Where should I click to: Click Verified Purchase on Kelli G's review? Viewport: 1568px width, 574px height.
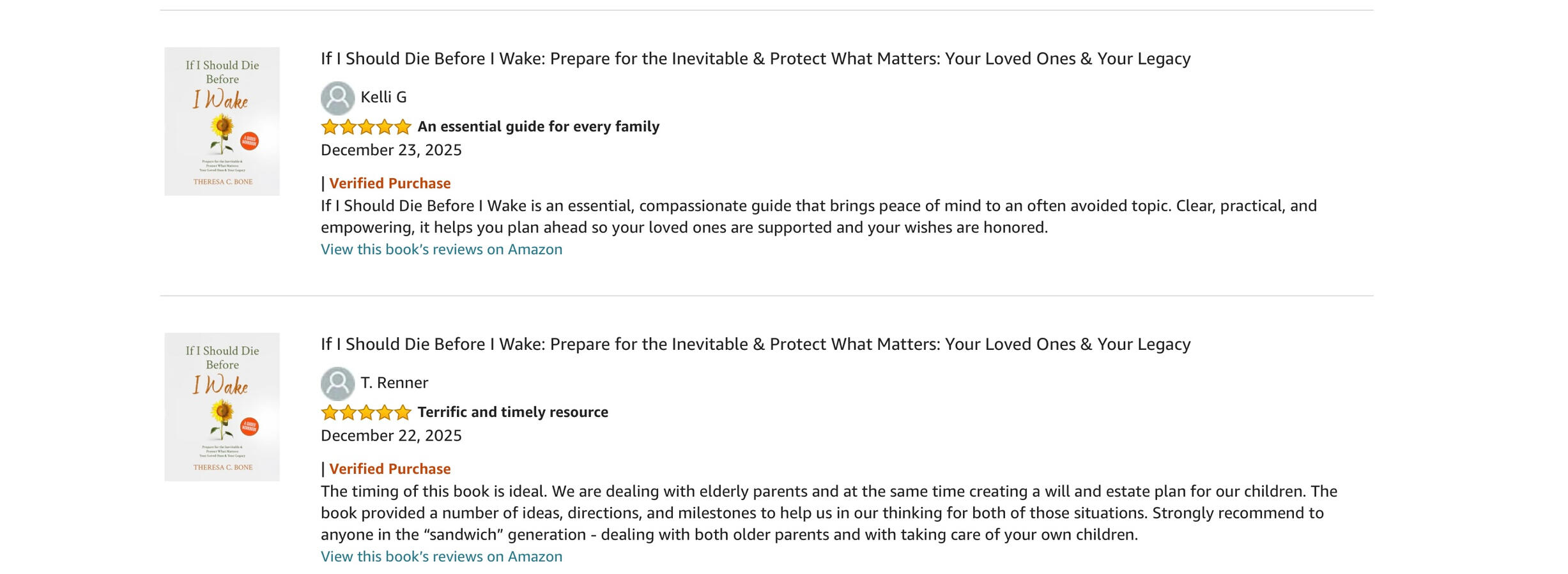coord(390,183)
